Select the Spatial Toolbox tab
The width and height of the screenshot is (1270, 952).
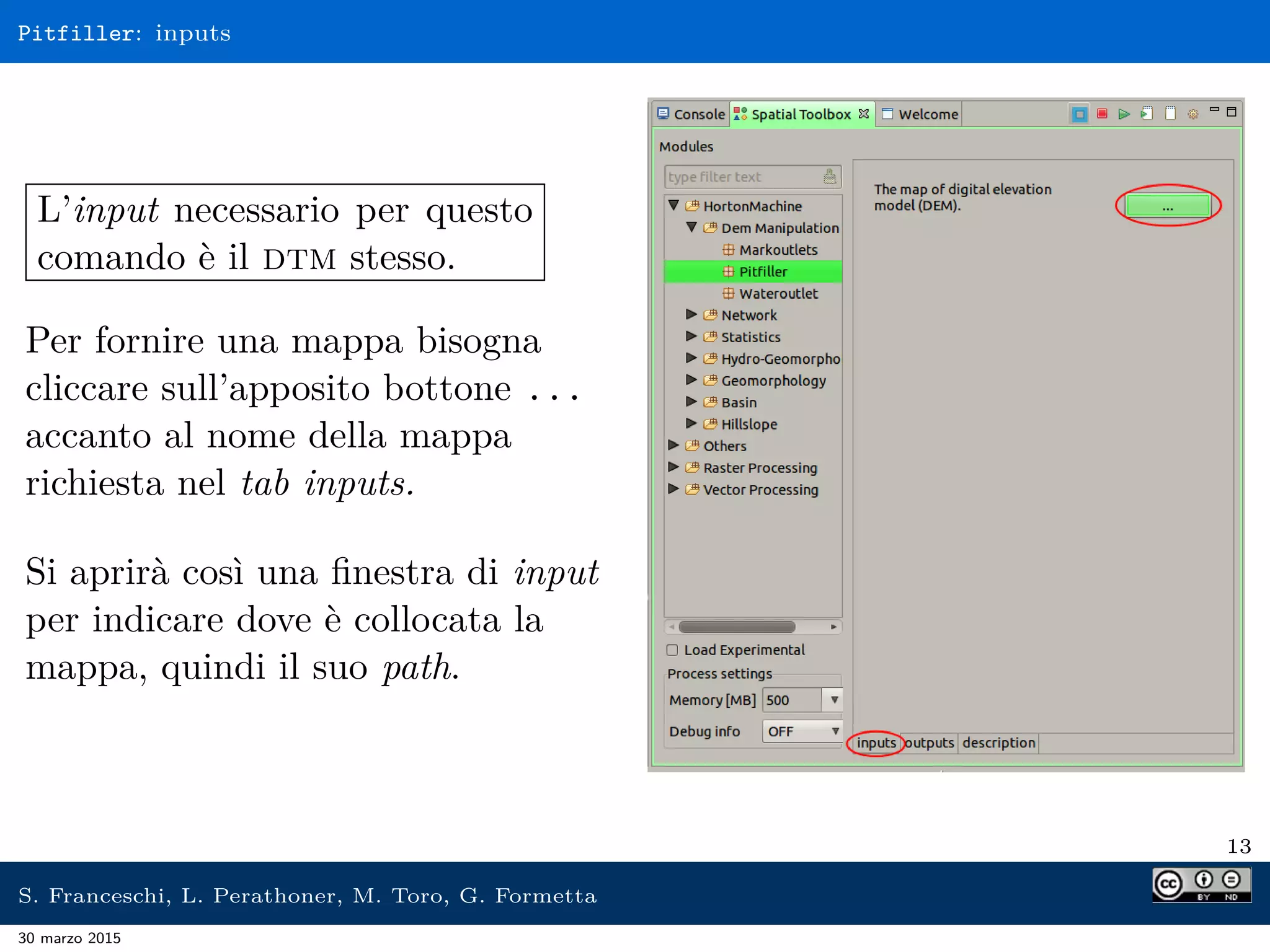[x=802, y=114]
